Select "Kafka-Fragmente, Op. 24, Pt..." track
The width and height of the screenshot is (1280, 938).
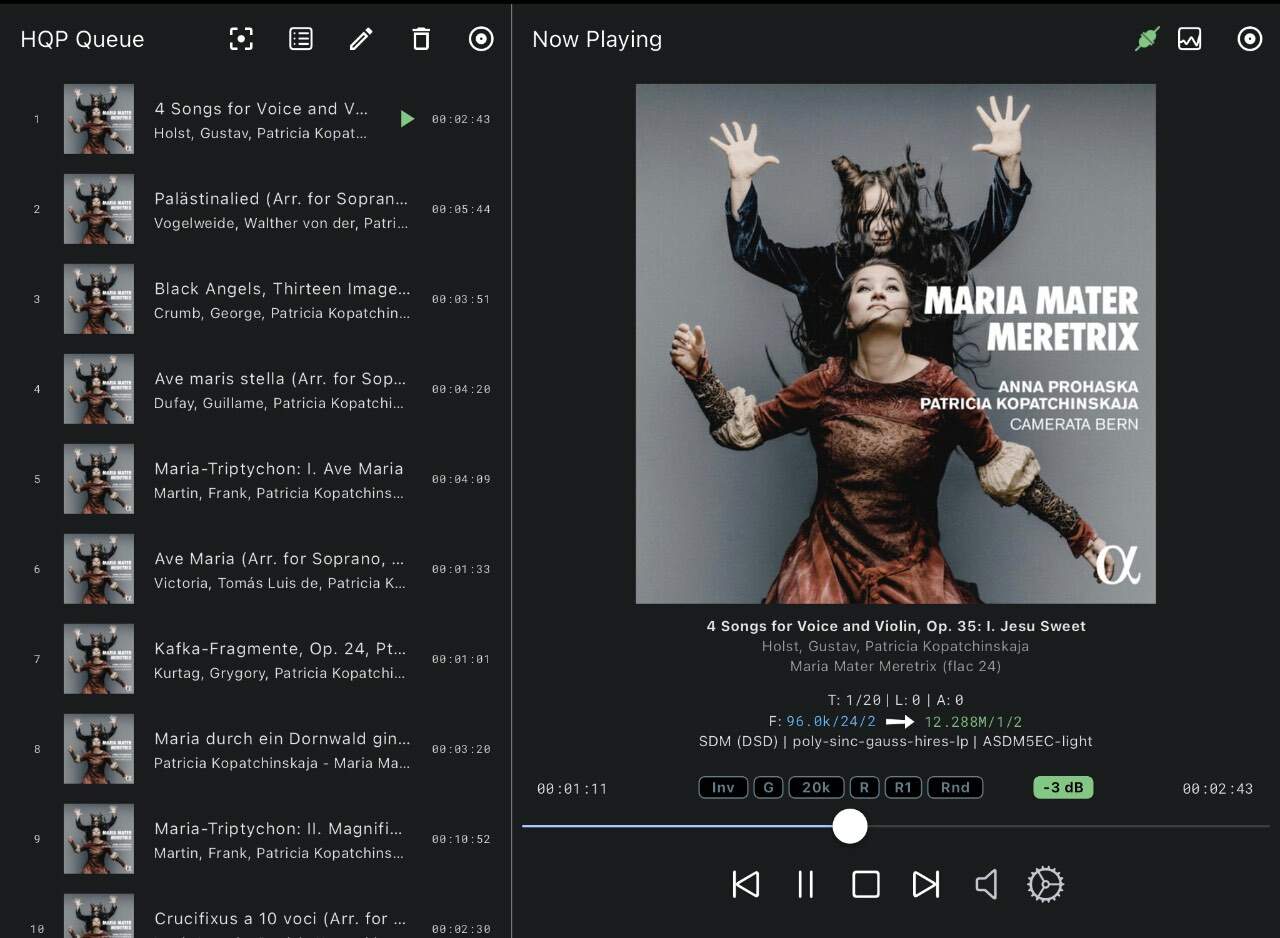(x=280, y=649)
